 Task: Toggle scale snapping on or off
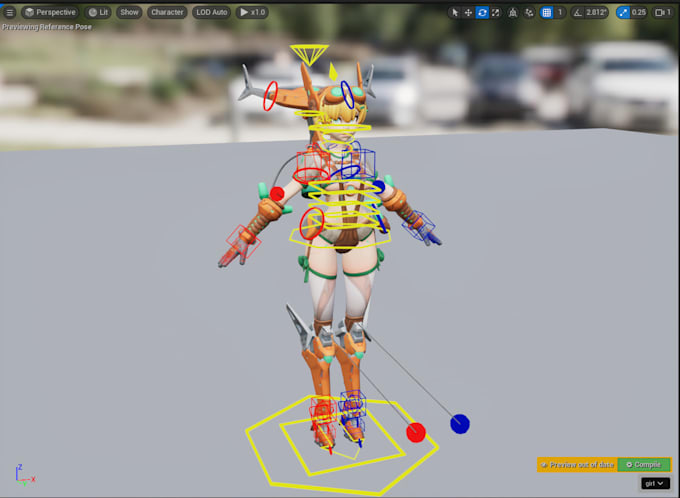click(x=623, y=13)
